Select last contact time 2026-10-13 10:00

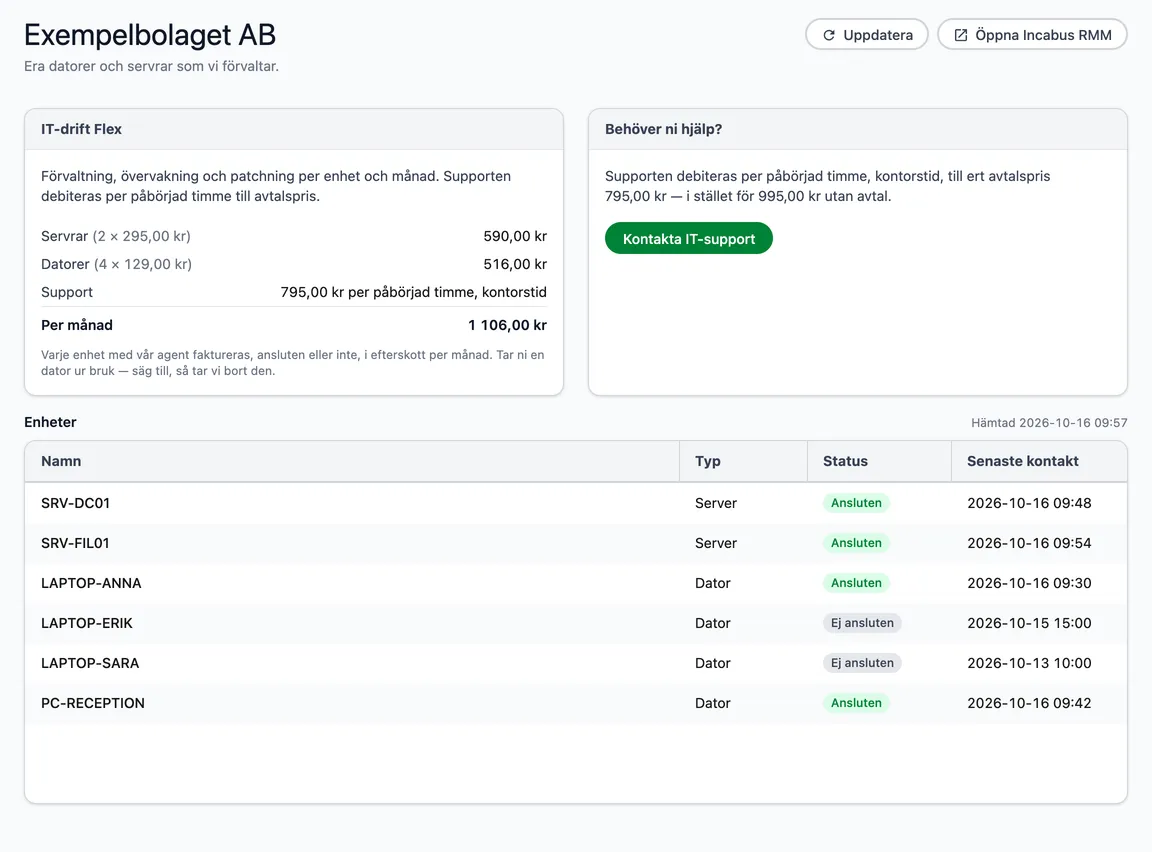1029,663
